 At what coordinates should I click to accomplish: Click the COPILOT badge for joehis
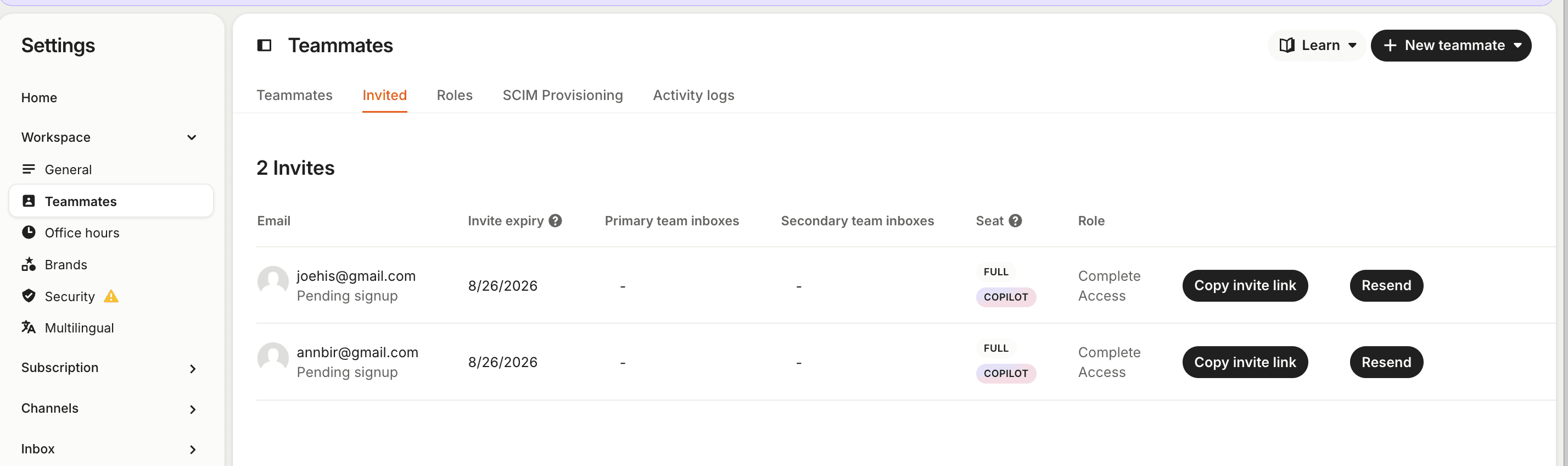pyautogui.click(x=1006, y=297)
